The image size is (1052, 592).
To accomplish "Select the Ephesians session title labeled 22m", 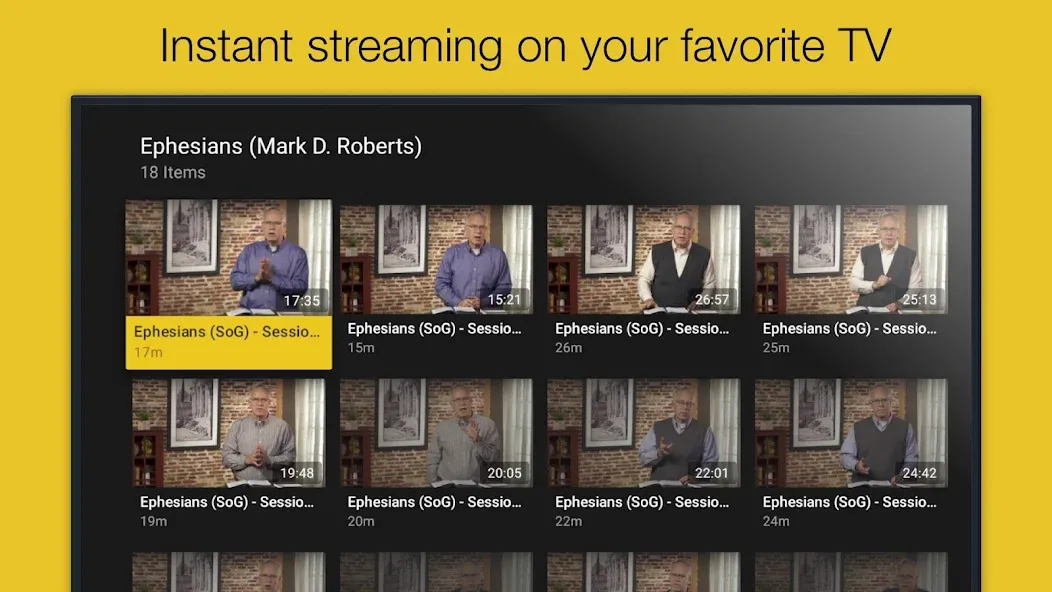I will tap(641, 502).
